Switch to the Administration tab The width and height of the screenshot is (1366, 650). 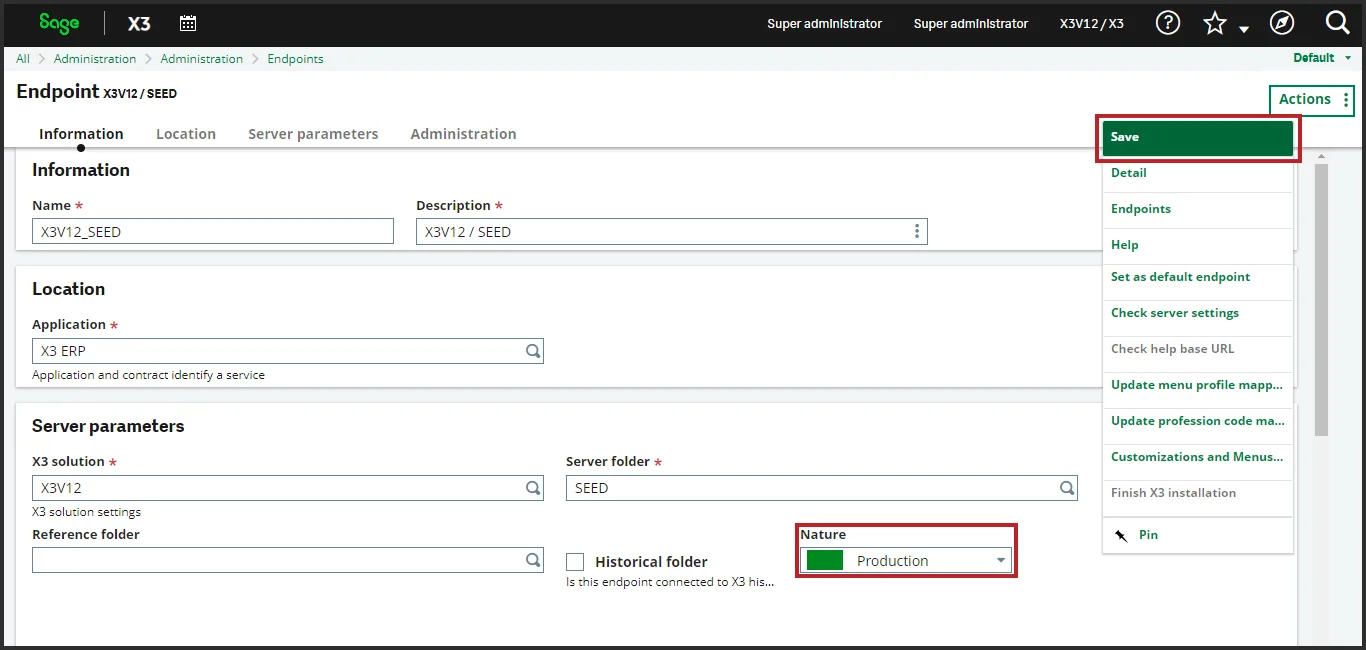463,134
